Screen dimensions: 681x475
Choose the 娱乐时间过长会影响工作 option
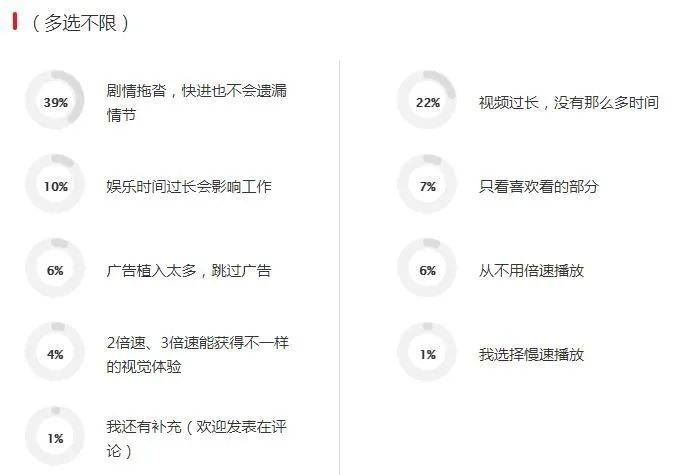[188, 186]
